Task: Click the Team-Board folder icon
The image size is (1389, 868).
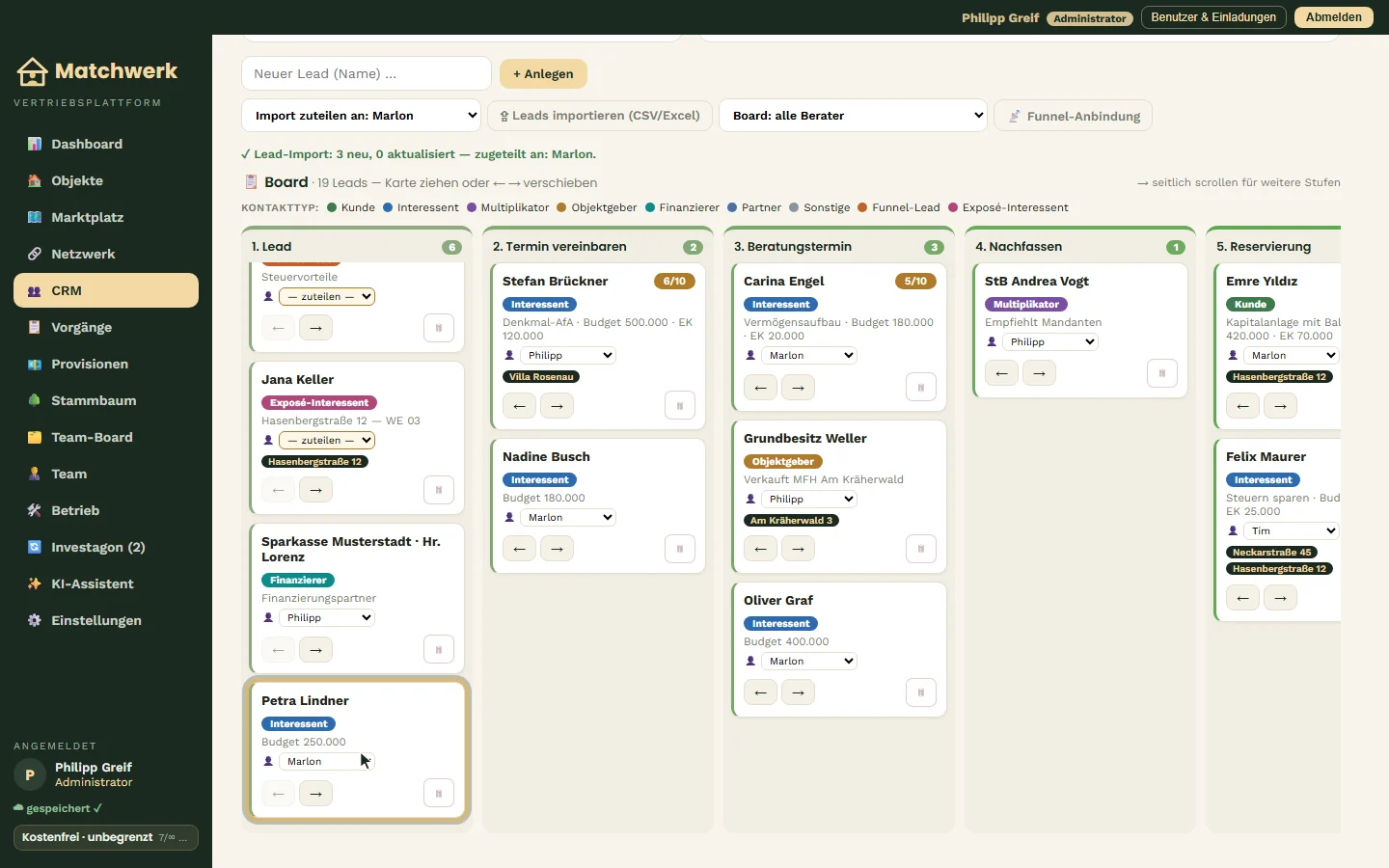Action: (35, 437)
